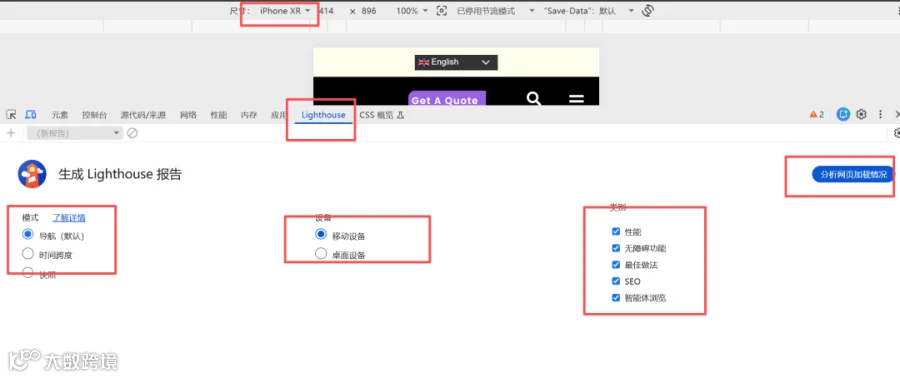This screenshot has height=378, width=900.
Task: Switch to the Lighthouse tab
Action: tap(323, 115)
